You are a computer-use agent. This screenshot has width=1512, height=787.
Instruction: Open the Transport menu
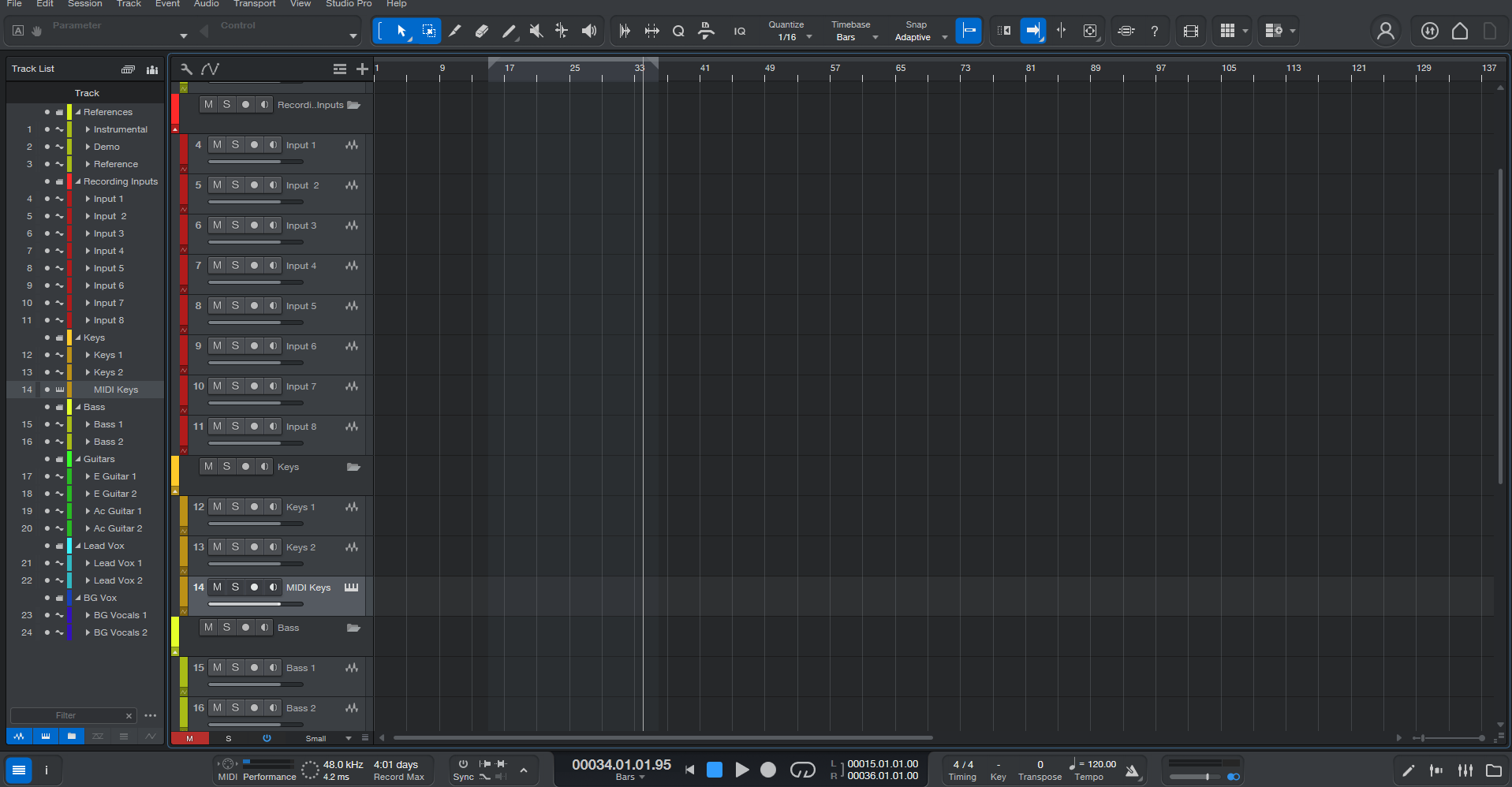tap(254, 5)
